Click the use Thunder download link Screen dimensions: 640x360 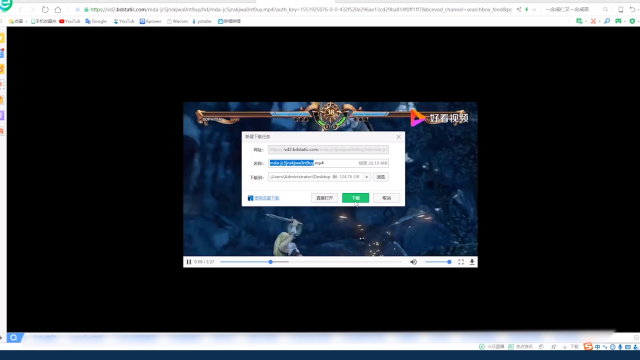tap(264, 198)
